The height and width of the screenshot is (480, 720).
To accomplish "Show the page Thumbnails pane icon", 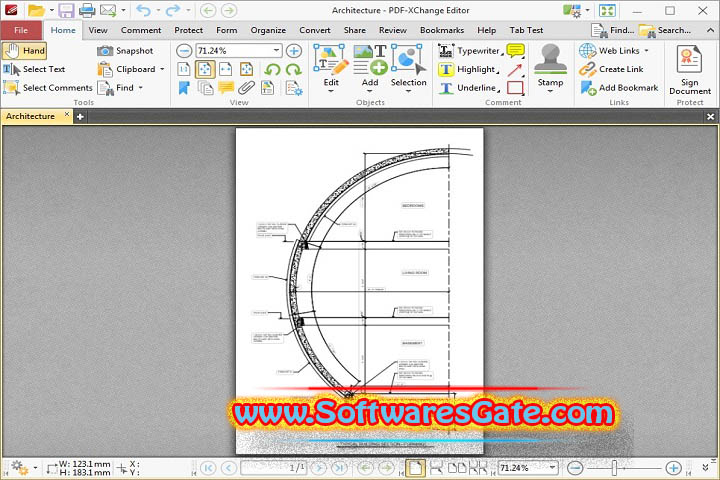I will [x=205, y=88].
